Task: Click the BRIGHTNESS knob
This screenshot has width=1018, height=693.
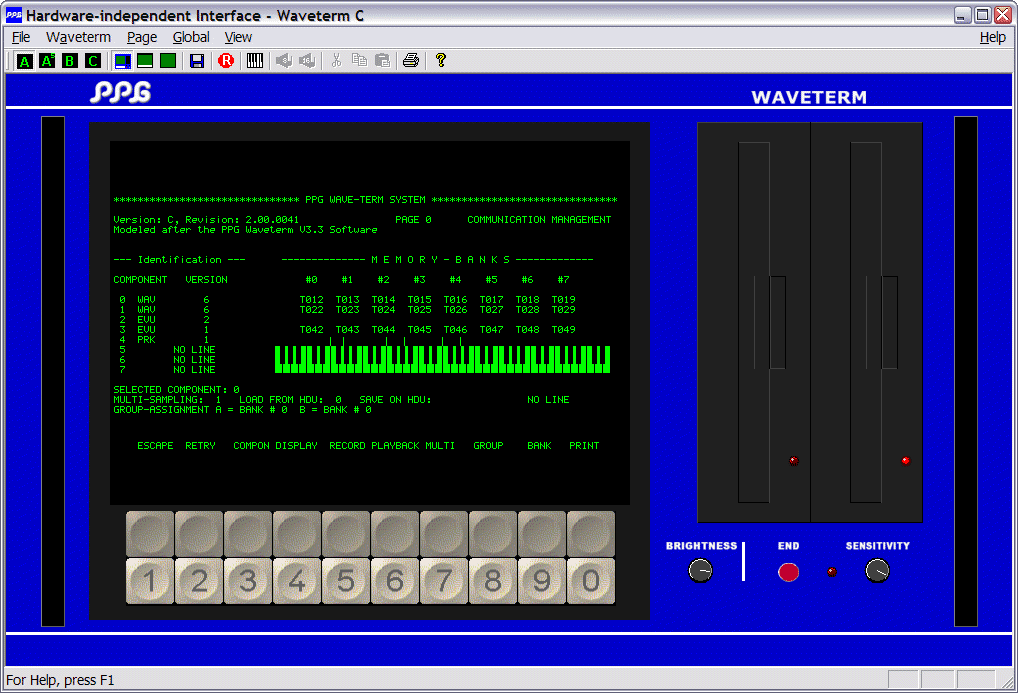Action: tap(701, 571)
